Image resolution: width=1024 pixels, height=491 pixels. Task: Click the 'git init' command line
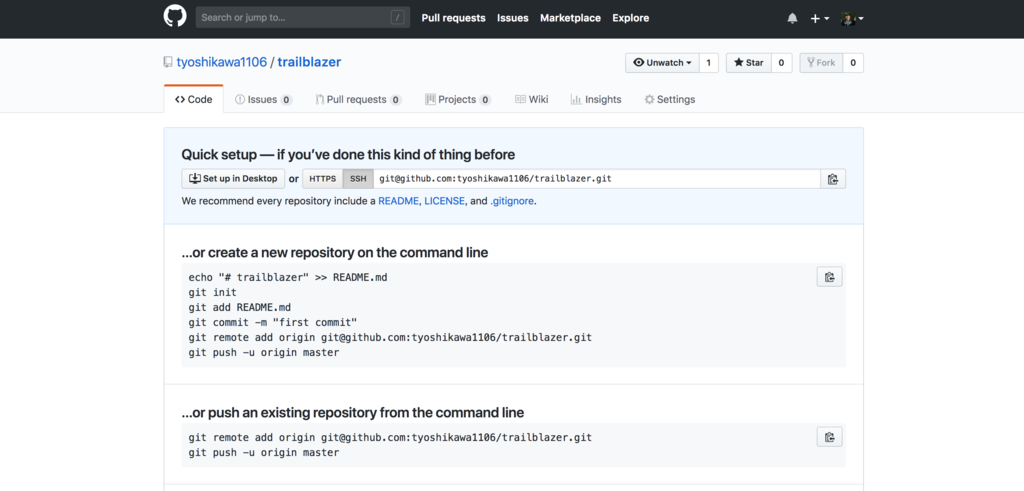[213, 293]
